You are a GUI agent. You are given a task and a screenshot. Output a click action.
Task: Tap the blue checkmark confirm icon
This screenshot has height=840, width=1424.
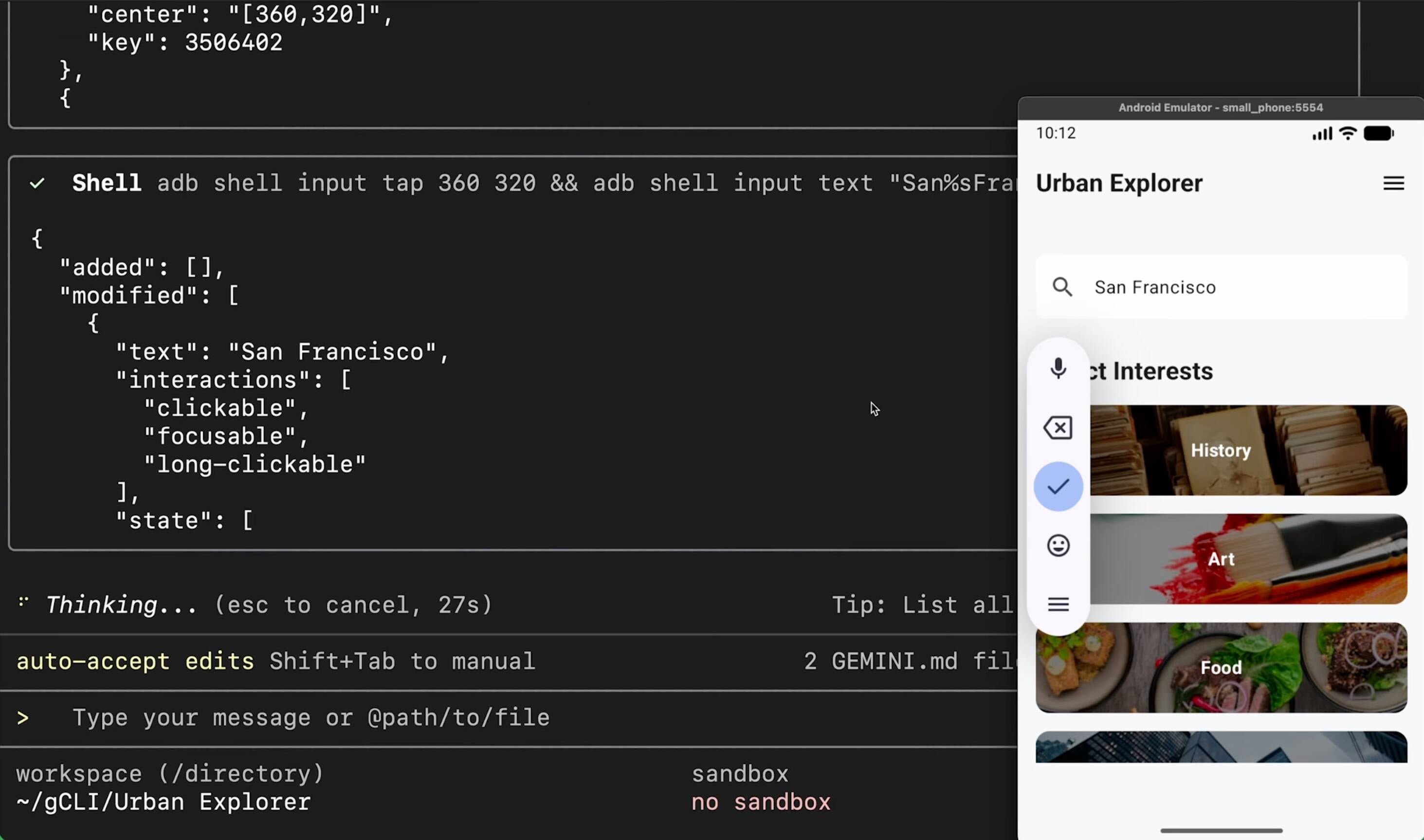coord(1058,486)
